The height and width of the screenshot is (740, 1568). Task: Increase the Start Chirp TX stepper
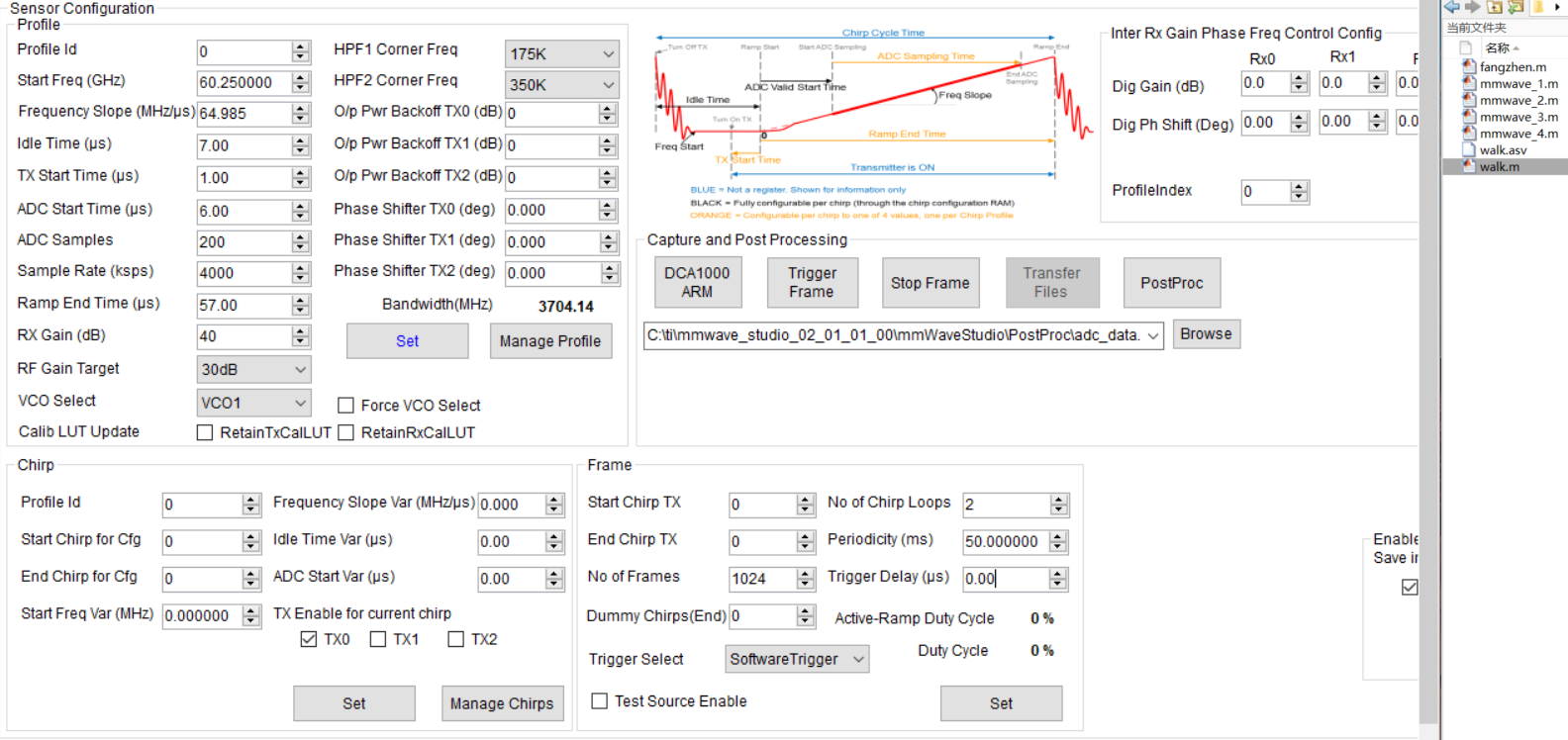click(806, 500)
